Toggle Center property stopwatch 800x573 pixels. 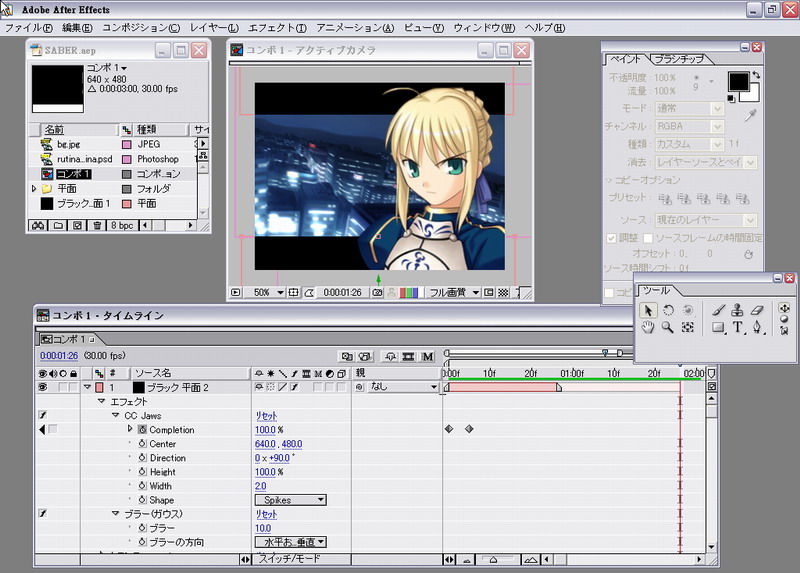coord(142,444)
